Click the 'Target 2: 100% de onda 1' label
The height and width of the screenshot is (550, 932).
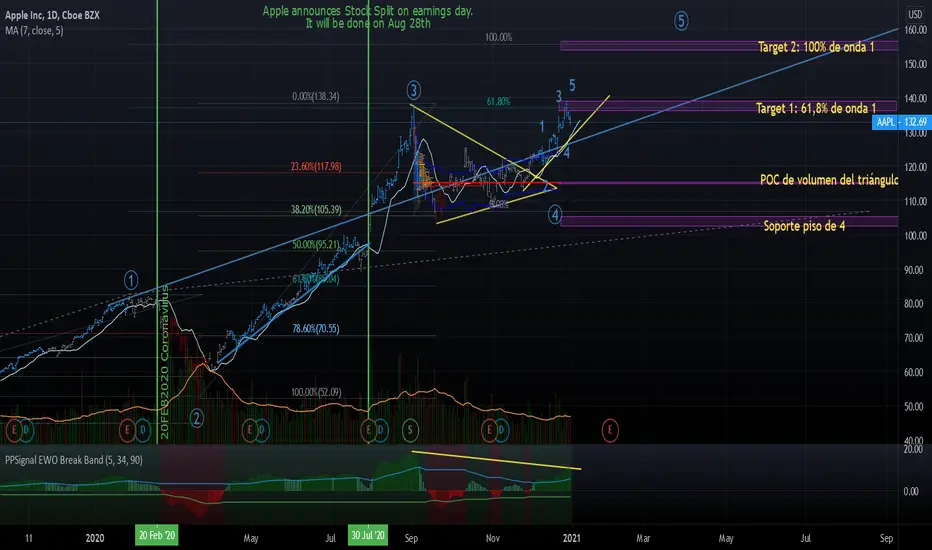pos(816,48)
